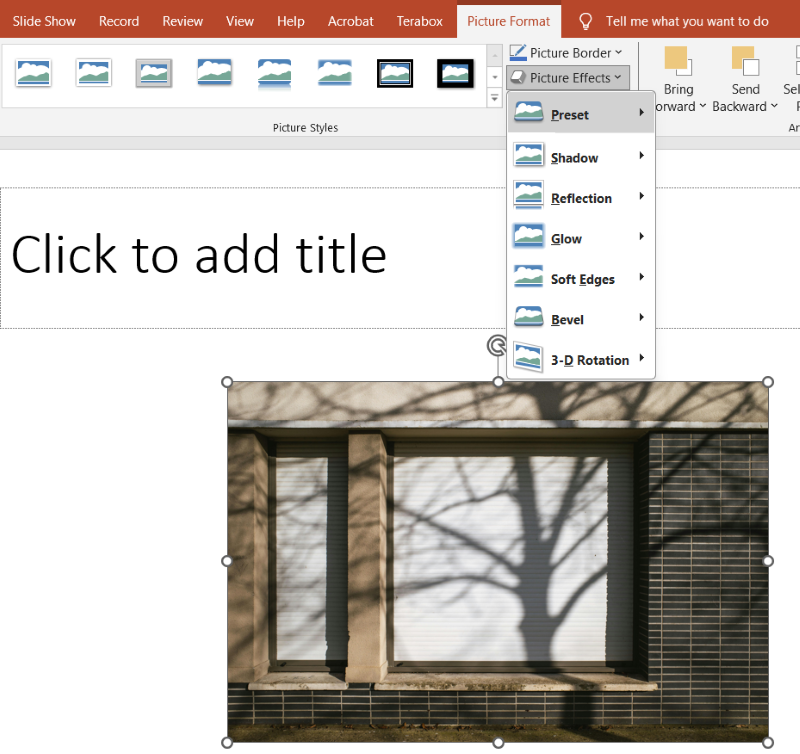The image size is (800, 754).
Task: Open the Soft Edges submenu
Action: pyautogui.click(x=581, y=278)
